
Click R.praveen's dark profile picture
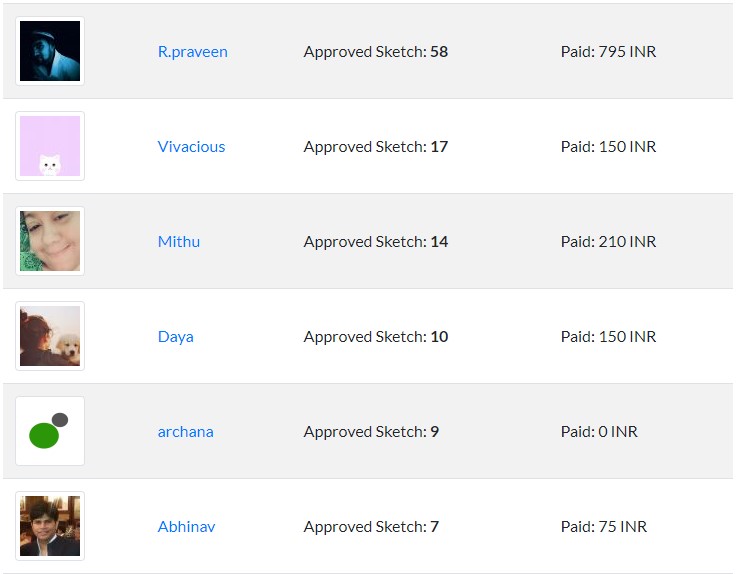[x=50, y=51]
